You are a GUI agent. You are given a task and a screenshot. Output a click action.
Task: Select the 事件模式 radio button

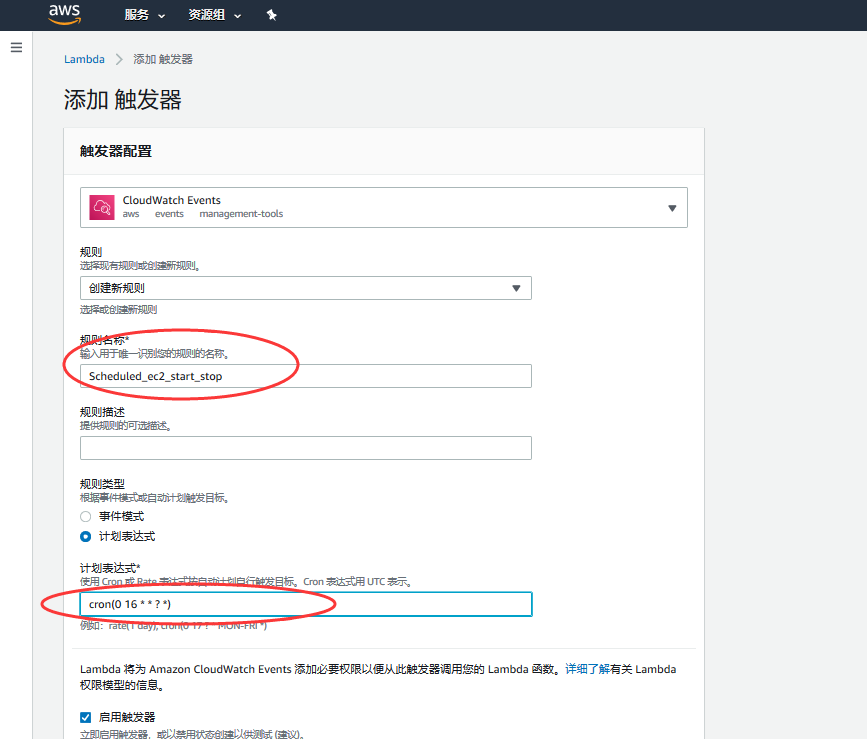tap(86, 516)
